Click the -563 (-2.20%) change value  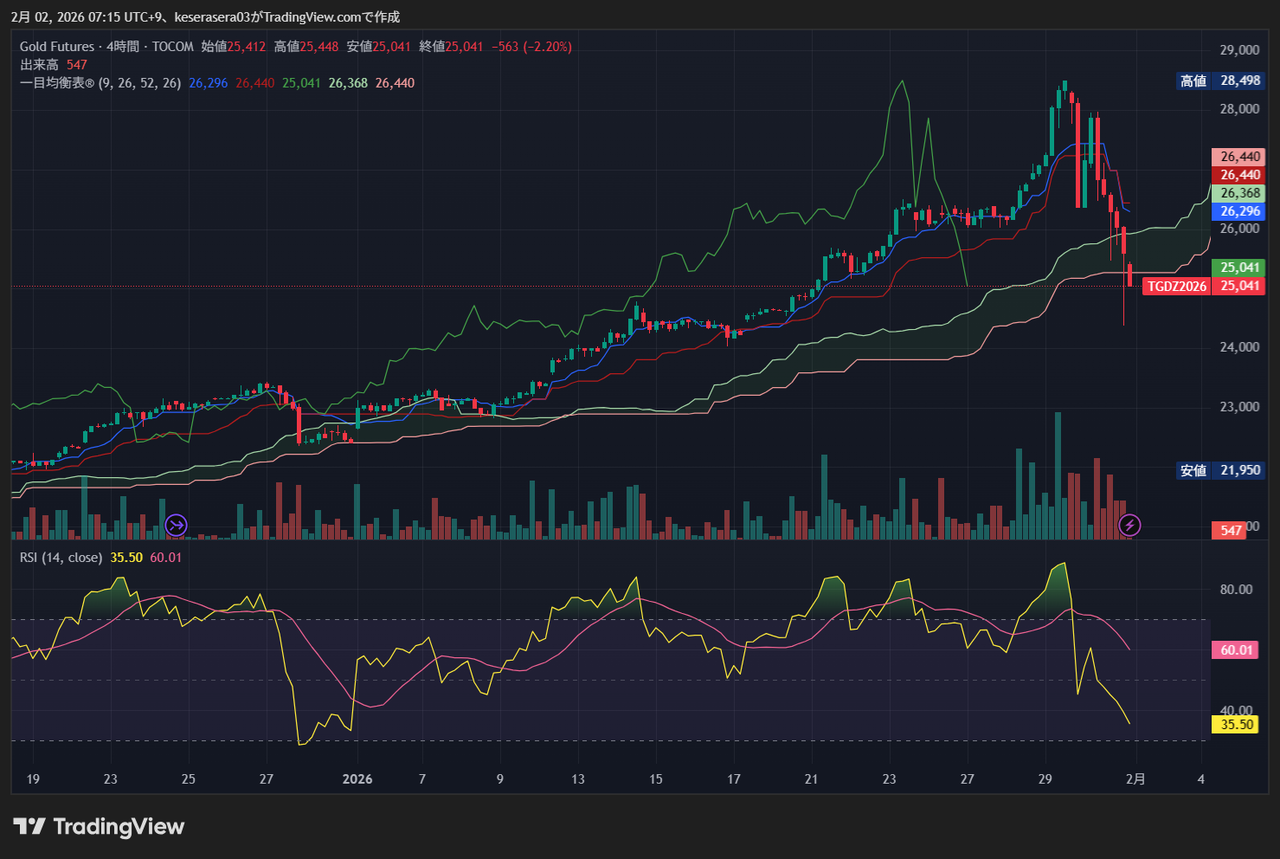(531, 46)
